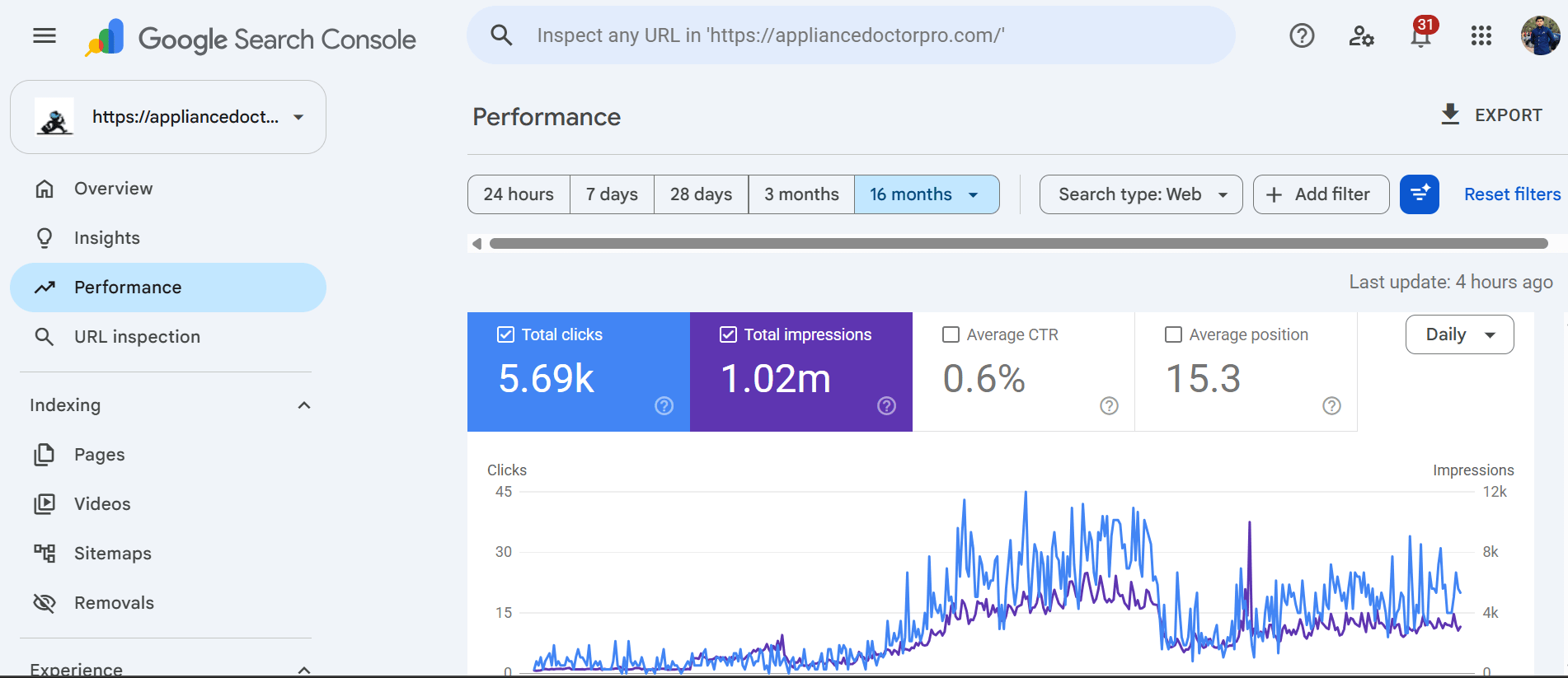
Task: Open users and settings icon
Action: 1361,35
